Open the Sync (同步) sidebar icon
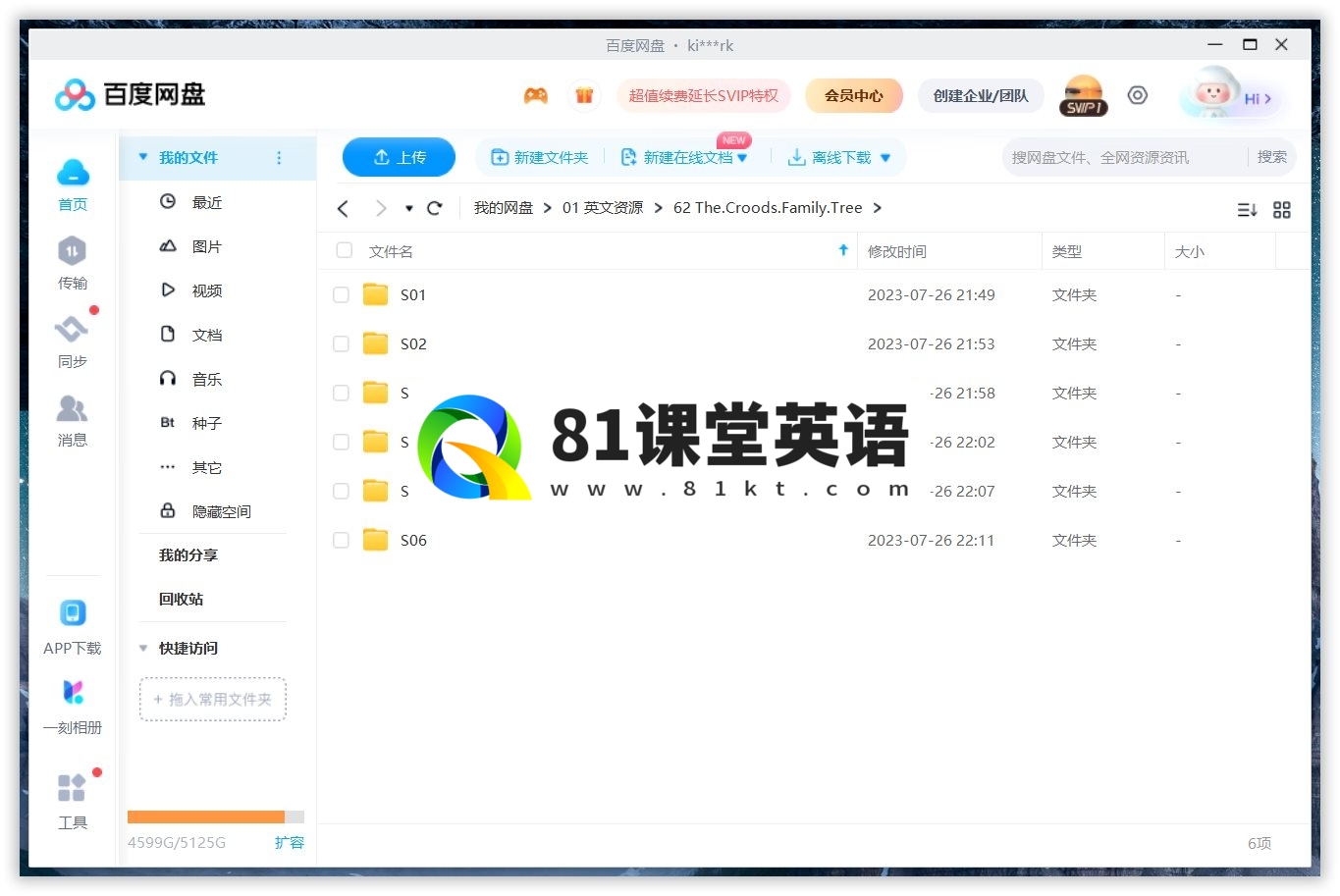The image size is (1340, 896). click(72, 330)
